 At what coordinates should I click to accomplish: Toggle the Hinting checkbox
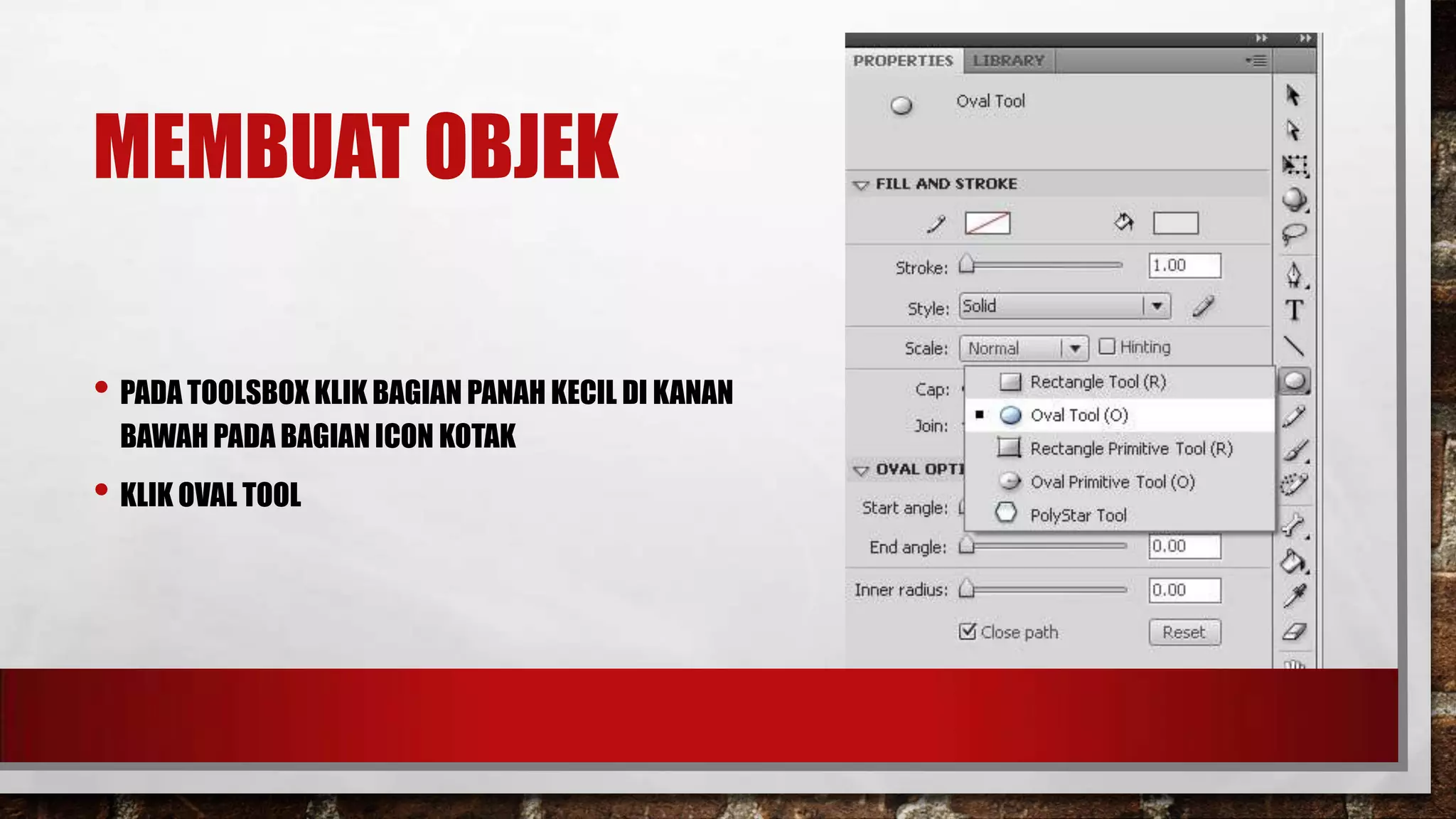pos(1107,346)
